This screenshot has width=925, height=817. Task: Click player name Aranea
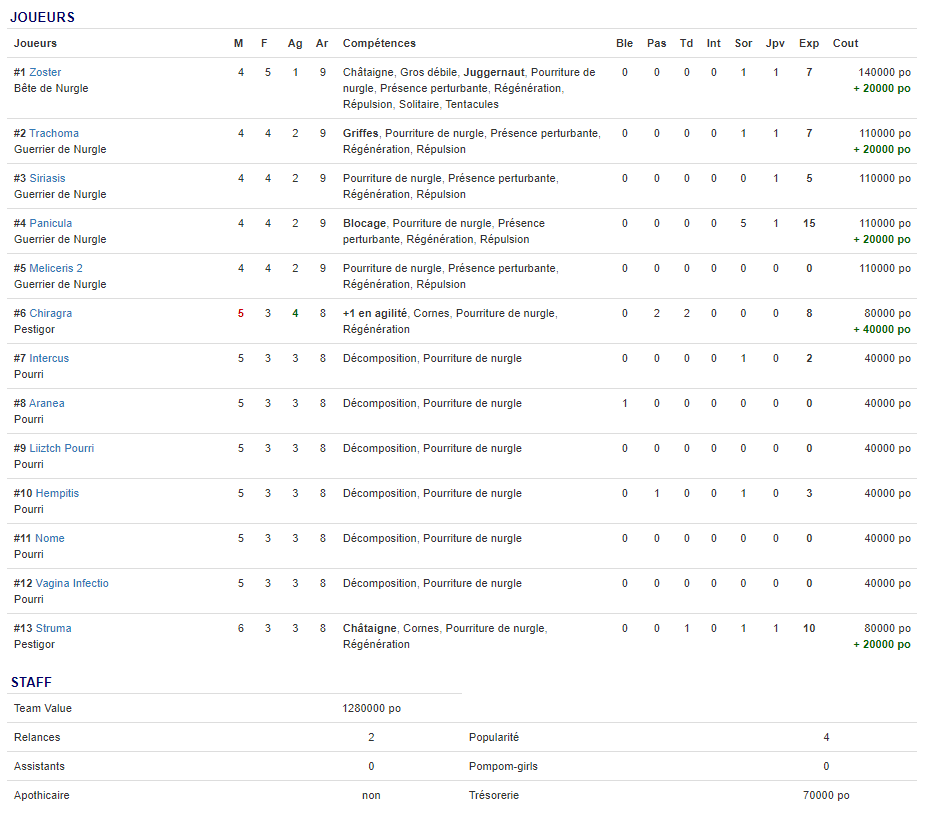[x=46, y=403]
